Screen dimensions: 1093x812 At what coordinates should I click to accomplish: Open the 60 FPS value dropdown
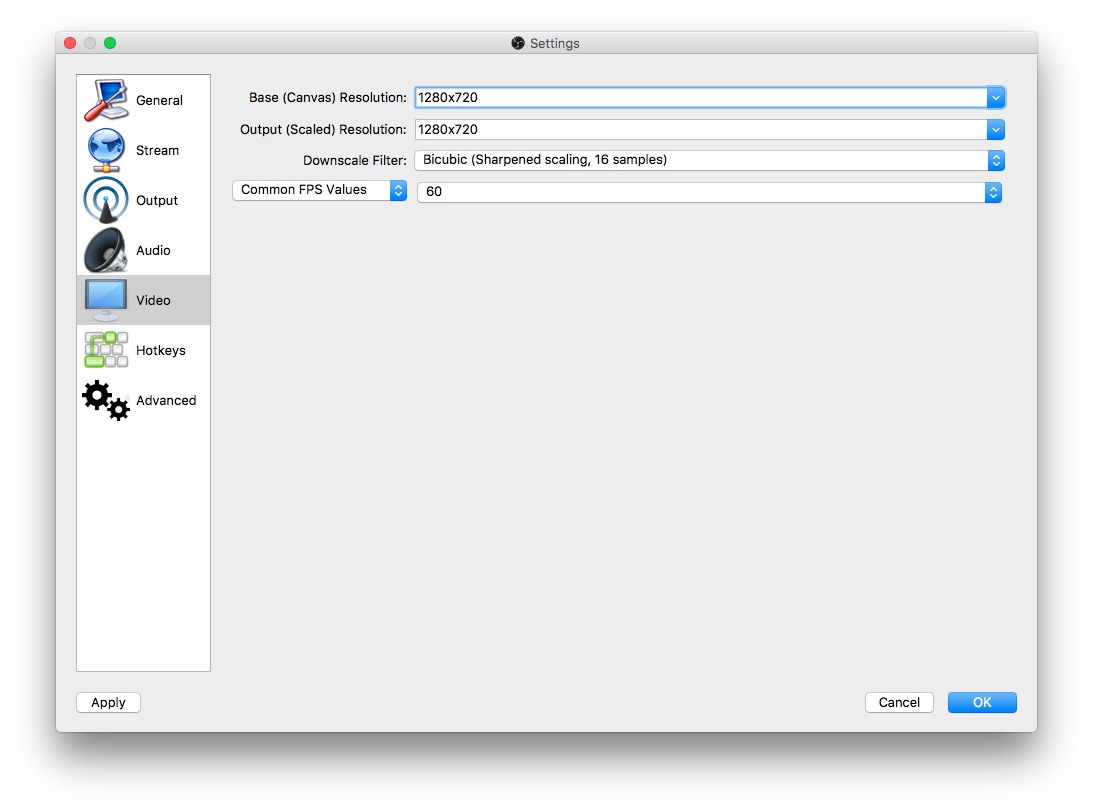(709, 192)
